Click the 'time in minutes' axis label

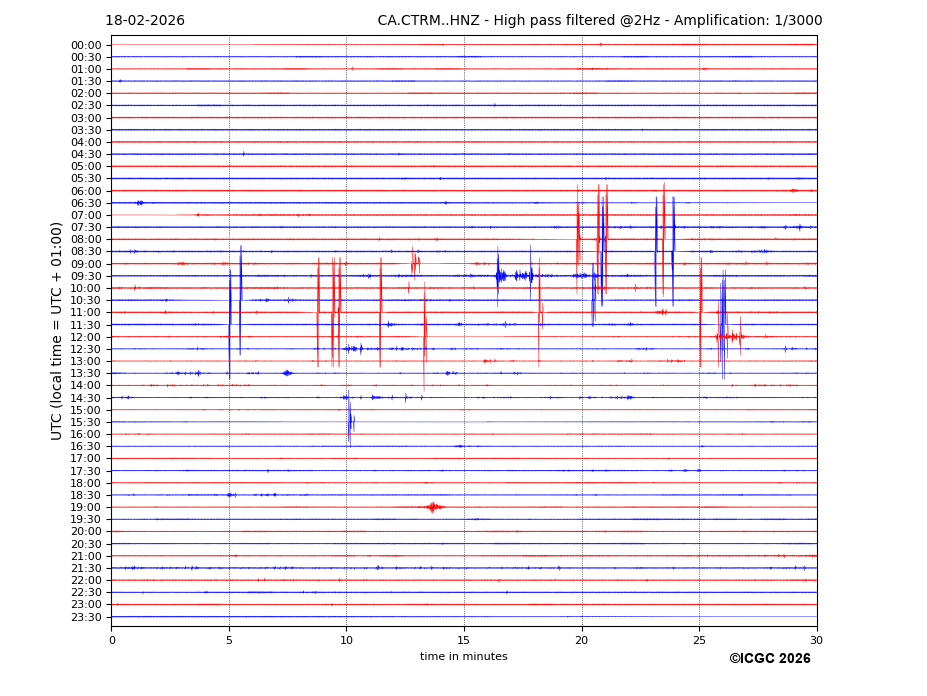[463, 657]
